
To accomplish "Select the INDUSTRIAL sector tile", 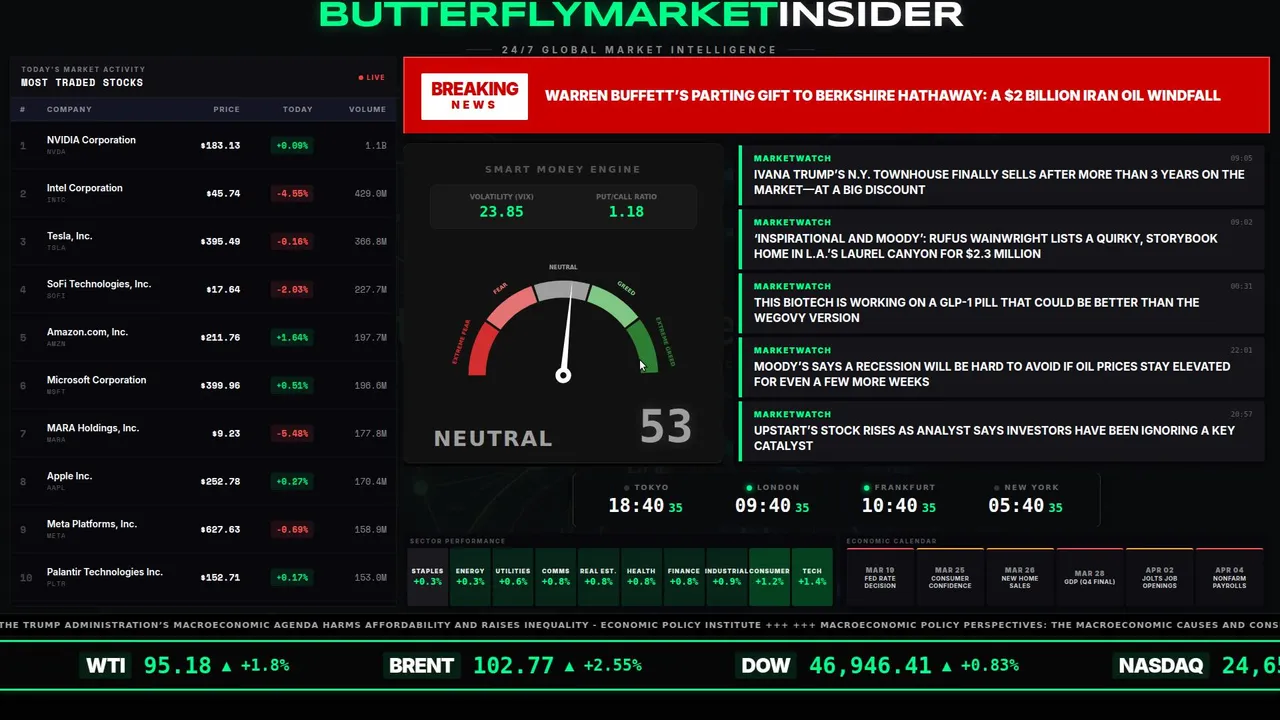I will click(726, 577).
